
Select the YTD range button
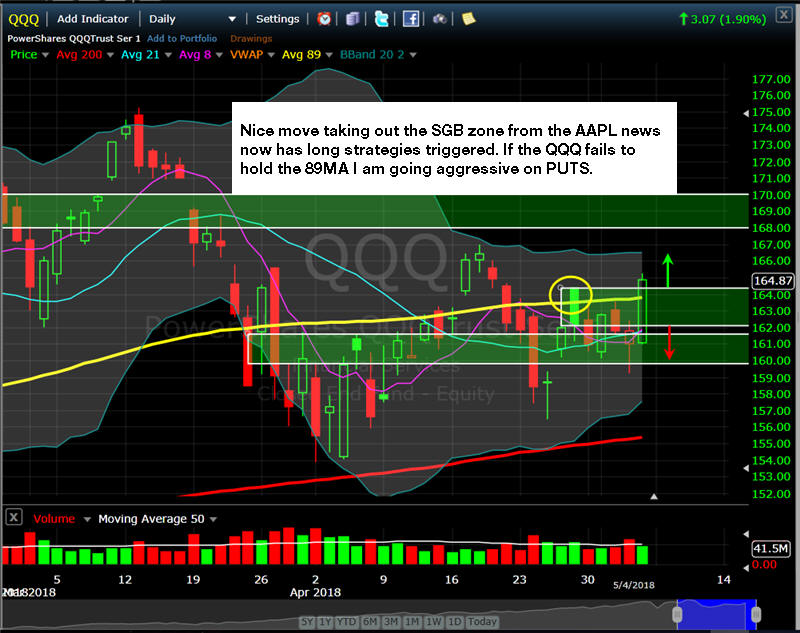pos(346,621)
